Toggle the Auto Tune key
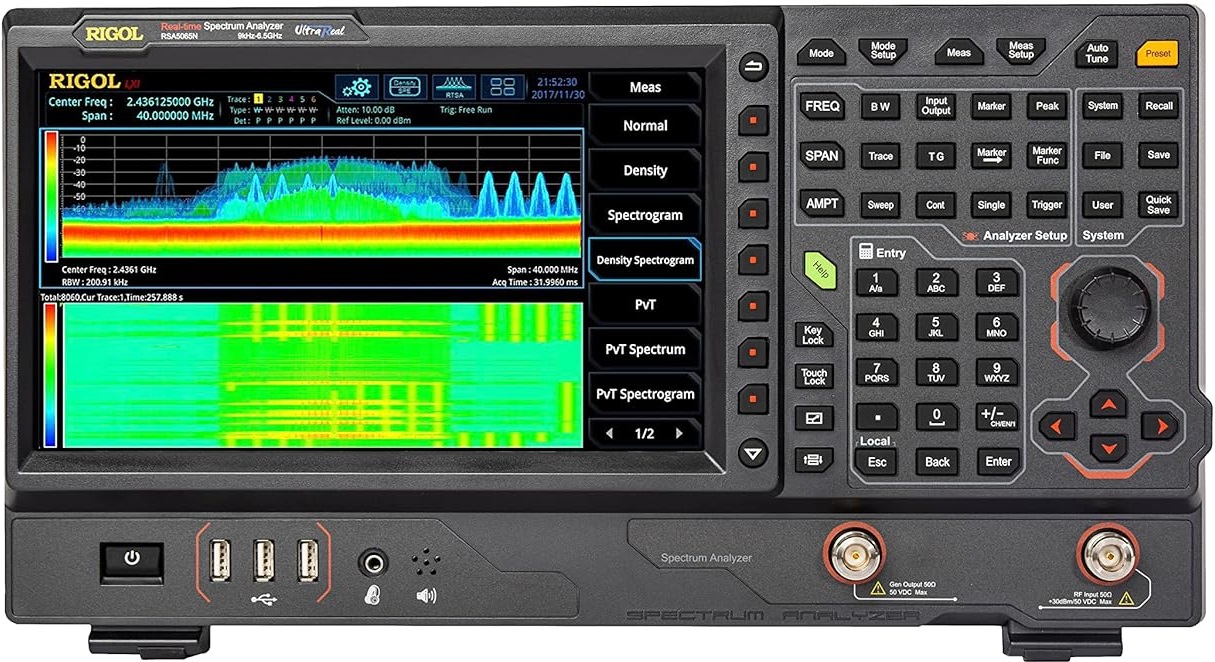The image size is (1215, 662). click(1098, 53)
